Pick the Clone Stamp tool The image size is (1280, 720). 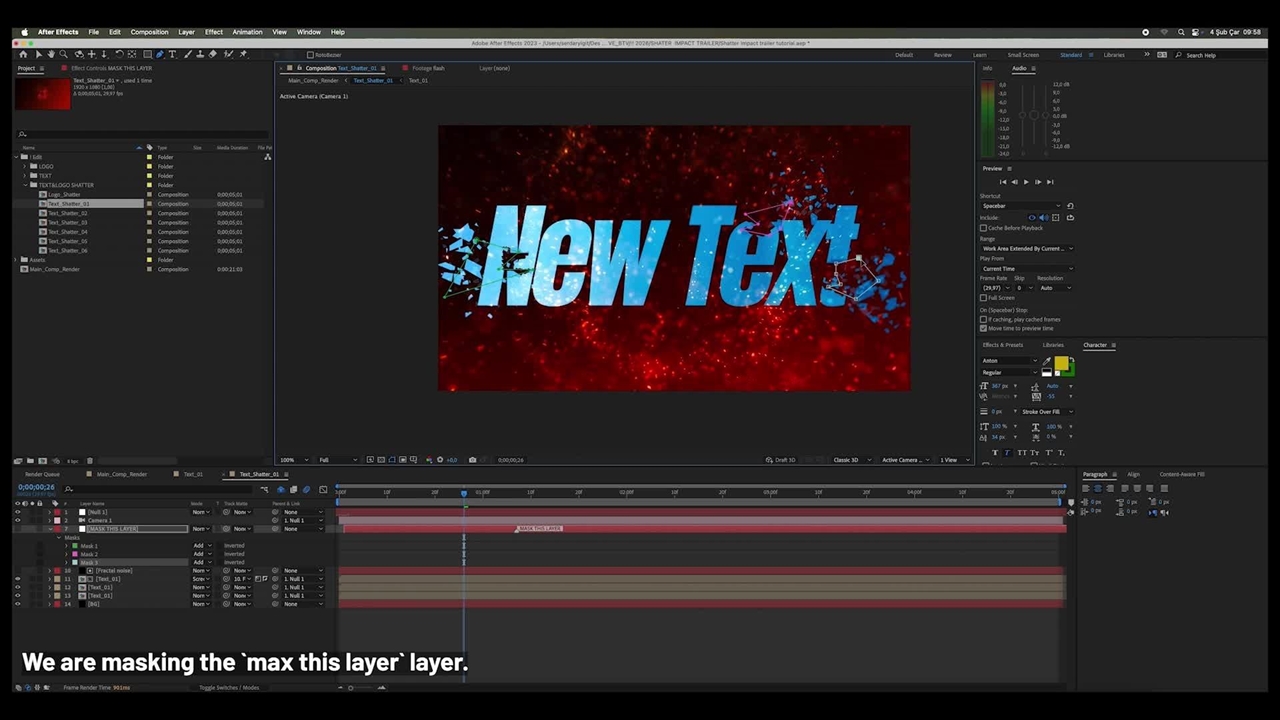click(x=199, y=54)
